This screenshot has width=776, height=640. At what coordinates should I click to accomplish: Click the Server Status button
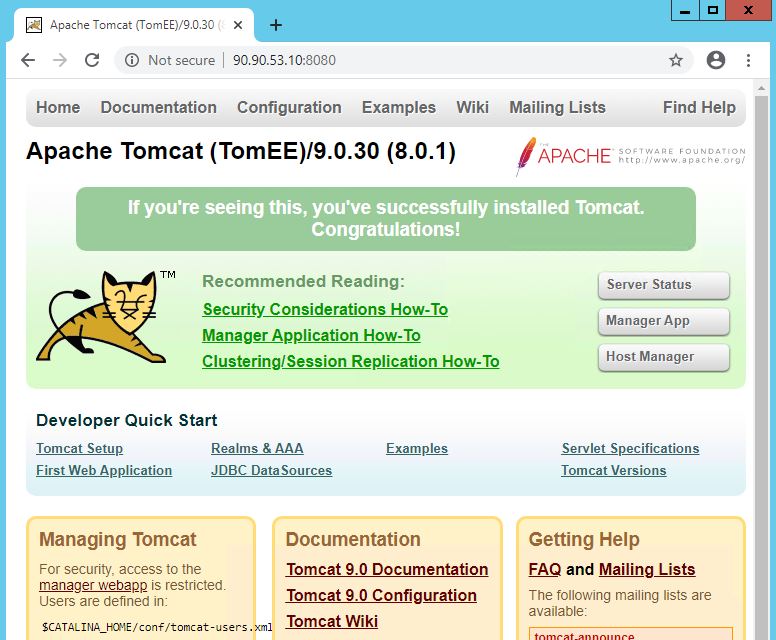tap(664, 285)
